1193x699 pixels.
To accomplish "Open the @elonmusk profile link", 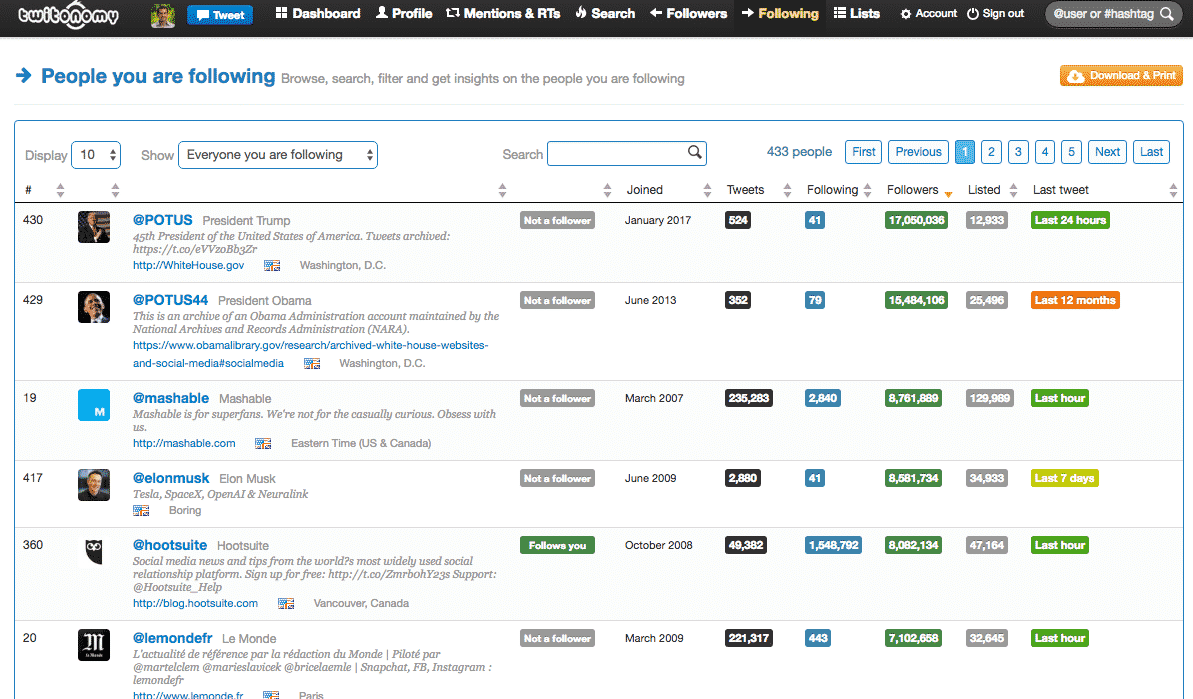I will pos(171,478).
